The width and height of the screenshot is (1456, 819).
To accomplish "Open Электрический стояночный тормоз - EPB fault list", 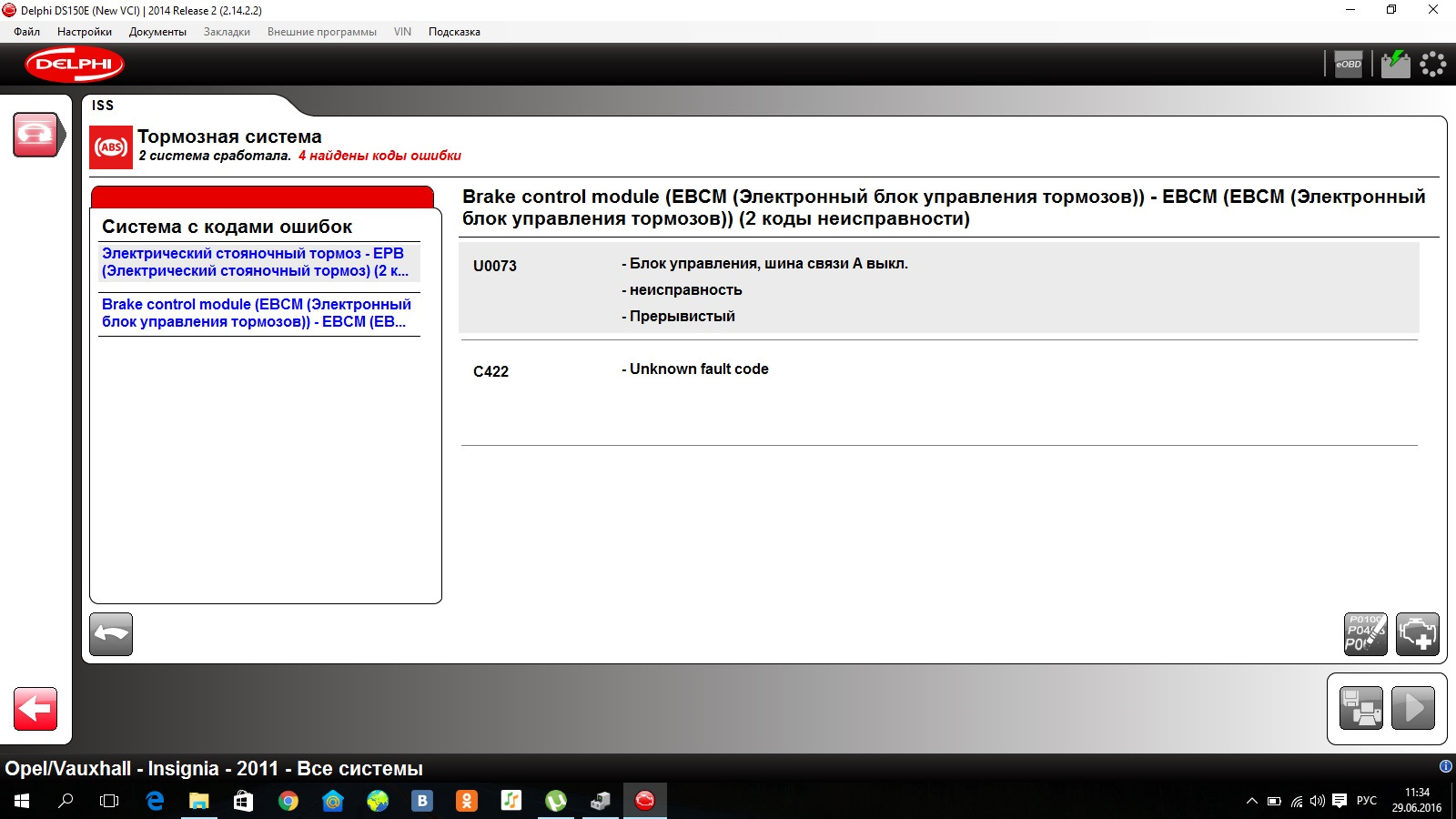I will tap(259, 262).
